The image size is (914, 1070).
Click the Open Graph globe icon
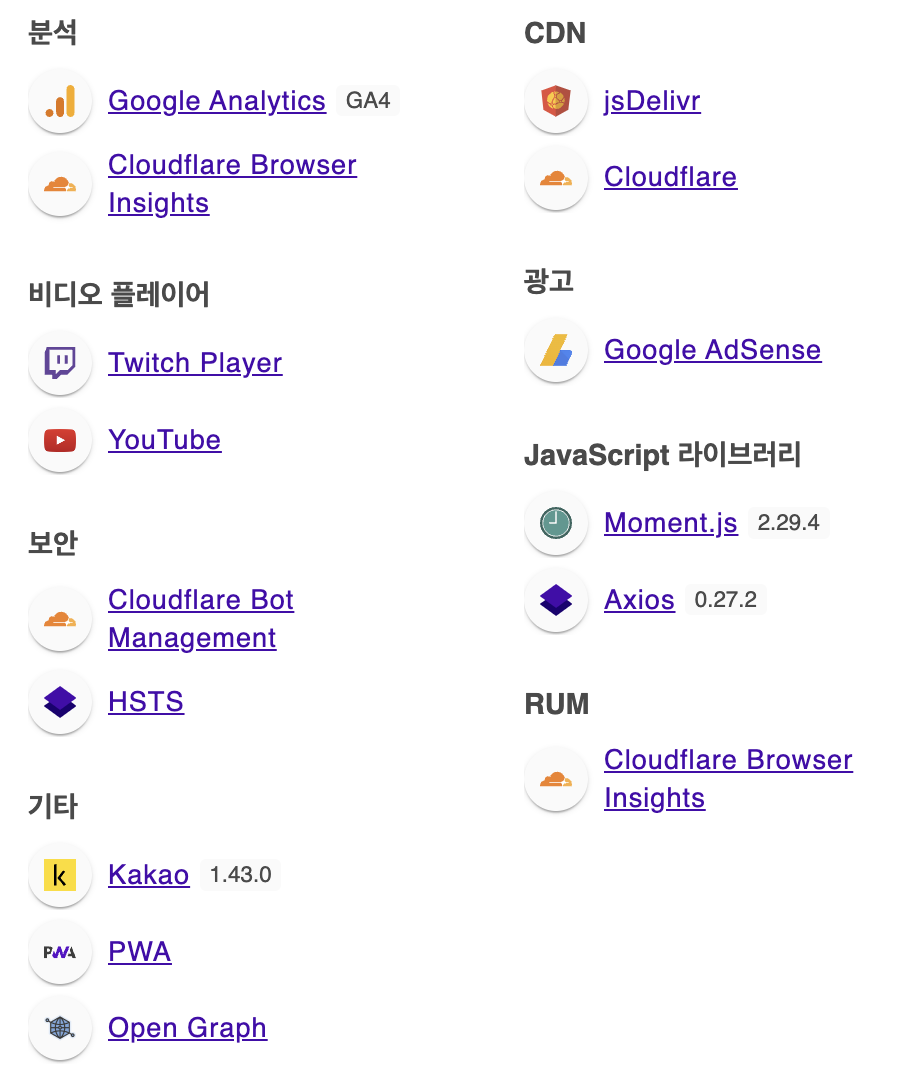(60, 1028)
